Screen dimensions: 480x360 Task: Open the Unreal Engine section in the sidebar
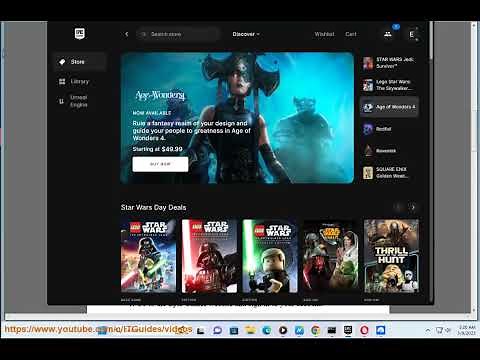[x=80, y=101]
